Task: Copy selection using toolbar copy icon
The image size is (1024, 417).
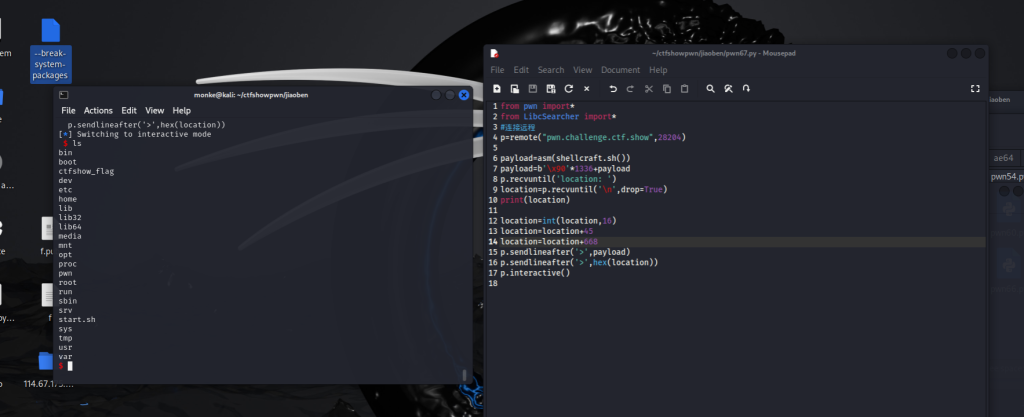Action: pos(667,89)
